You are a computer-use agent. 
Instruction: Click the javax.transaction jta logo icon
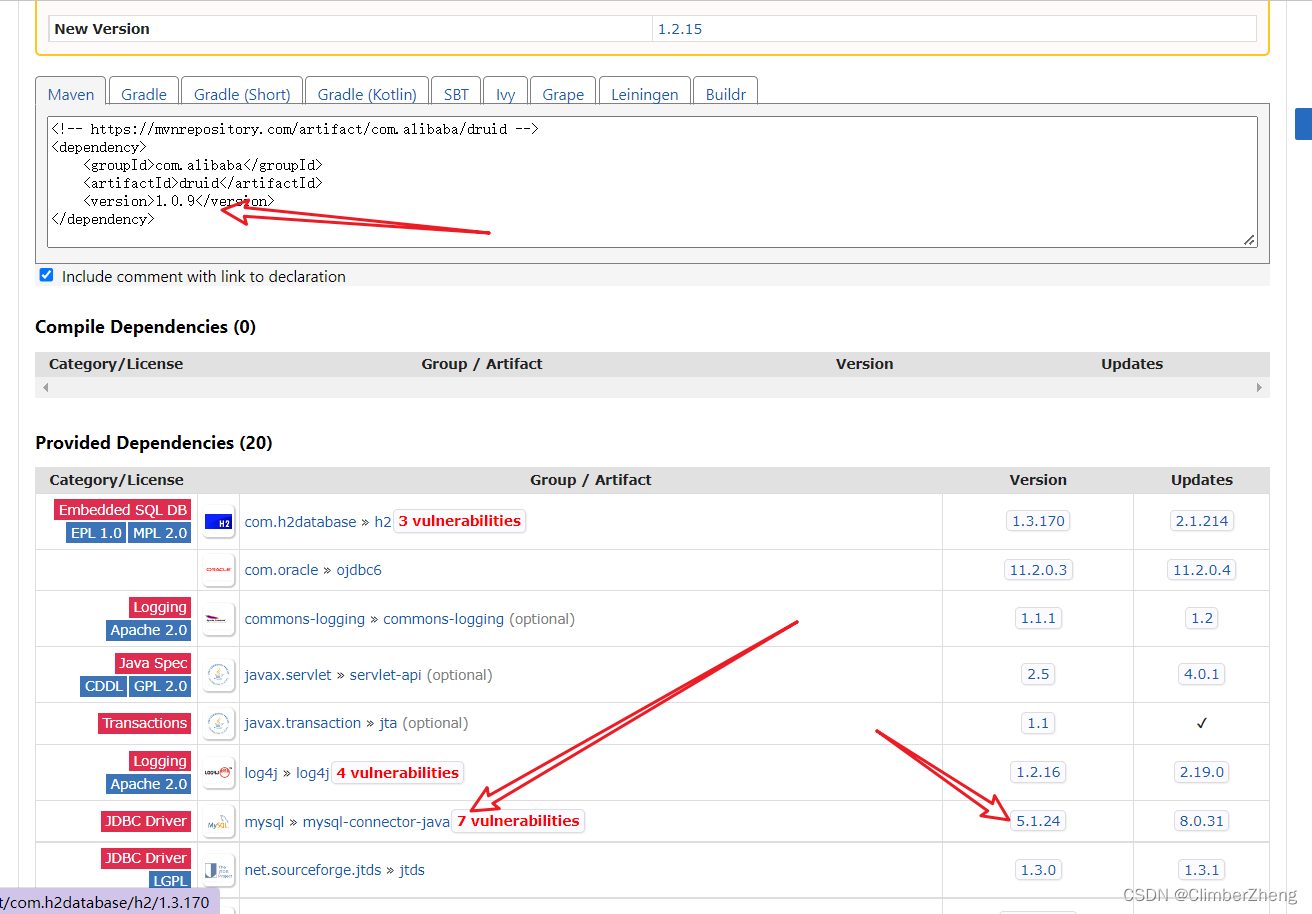218,723
